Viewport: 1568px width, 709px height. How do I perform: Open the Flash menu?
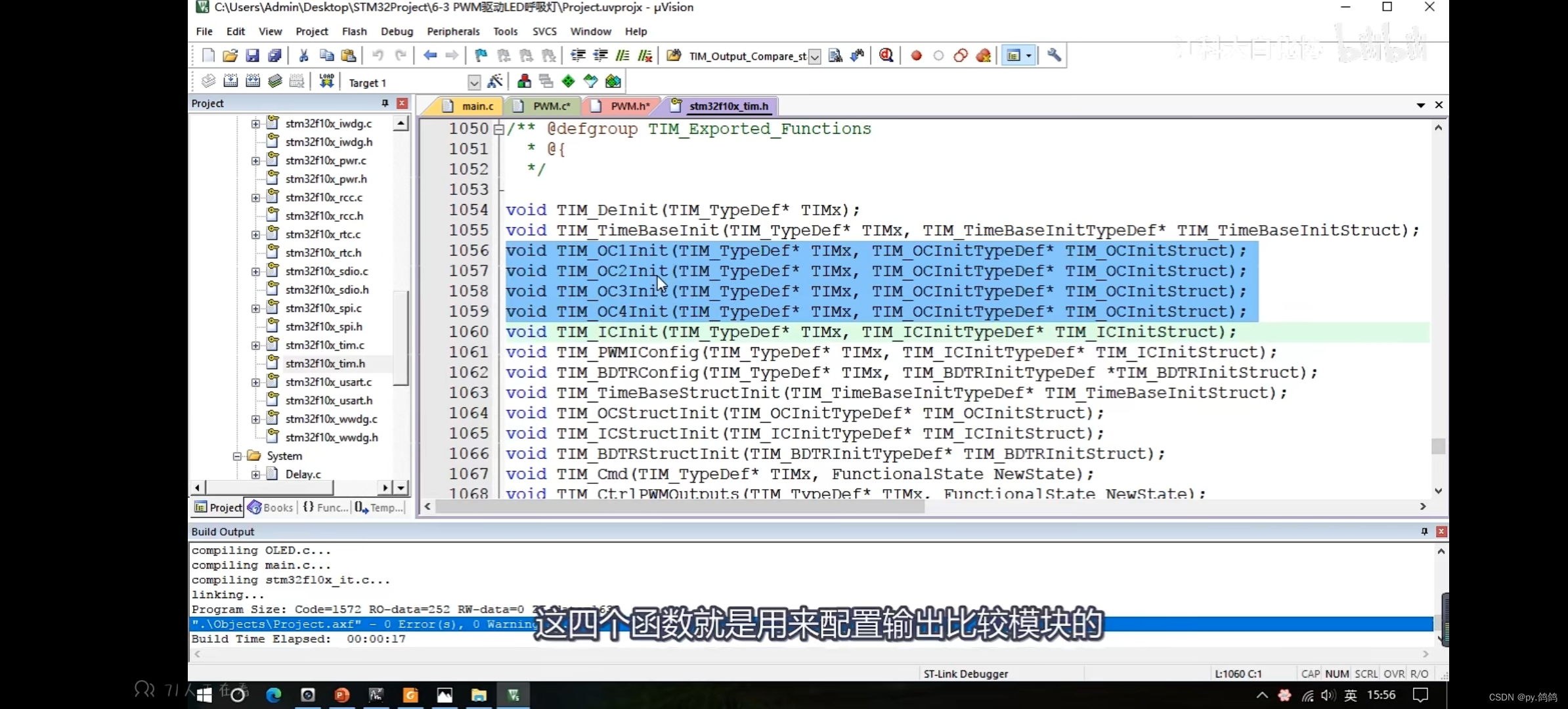pos(354,32)
